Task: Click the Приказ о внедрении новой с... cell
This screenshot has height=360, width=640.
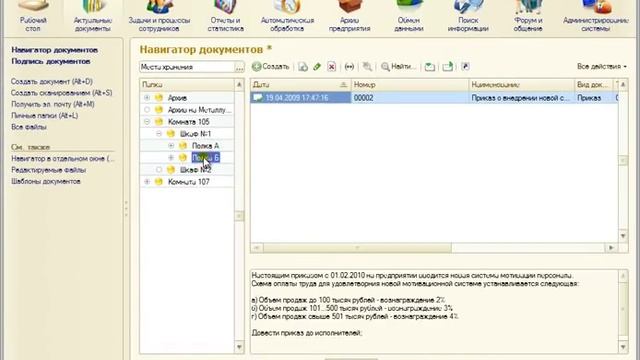Action: coord(521,98)
